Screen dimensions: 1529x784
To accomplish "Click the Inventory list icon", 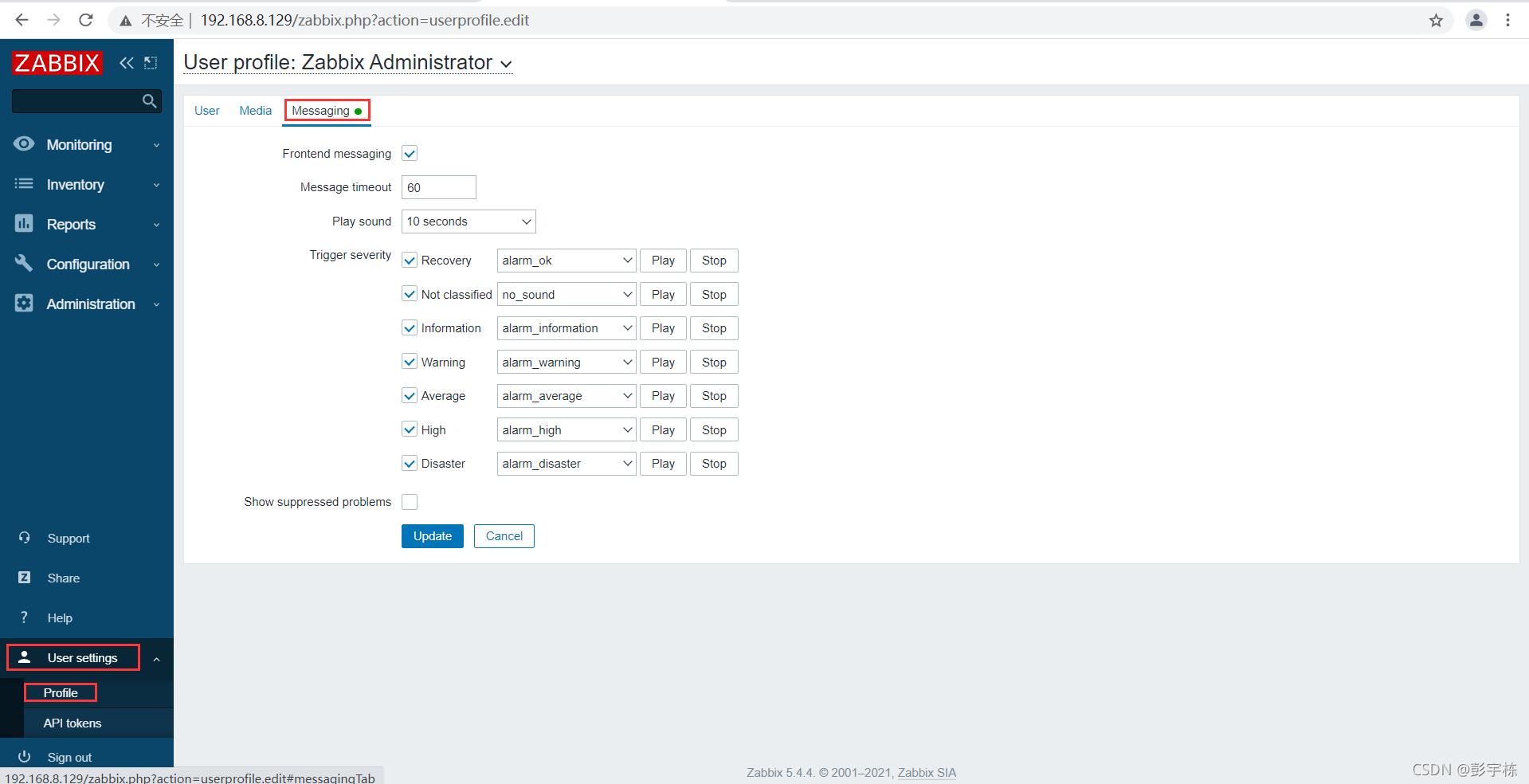I will [x=24, y=184].
